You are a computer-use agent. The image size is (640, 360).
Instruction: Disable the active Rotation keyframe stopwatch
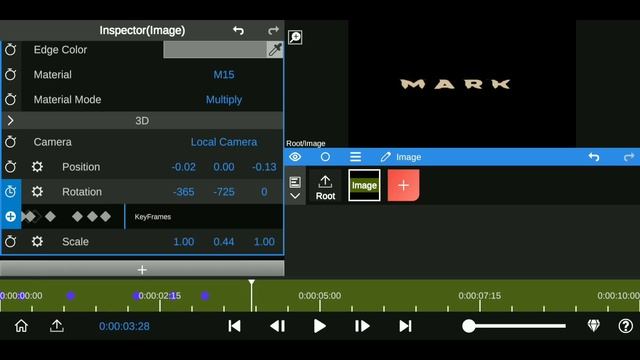(11, 191)
